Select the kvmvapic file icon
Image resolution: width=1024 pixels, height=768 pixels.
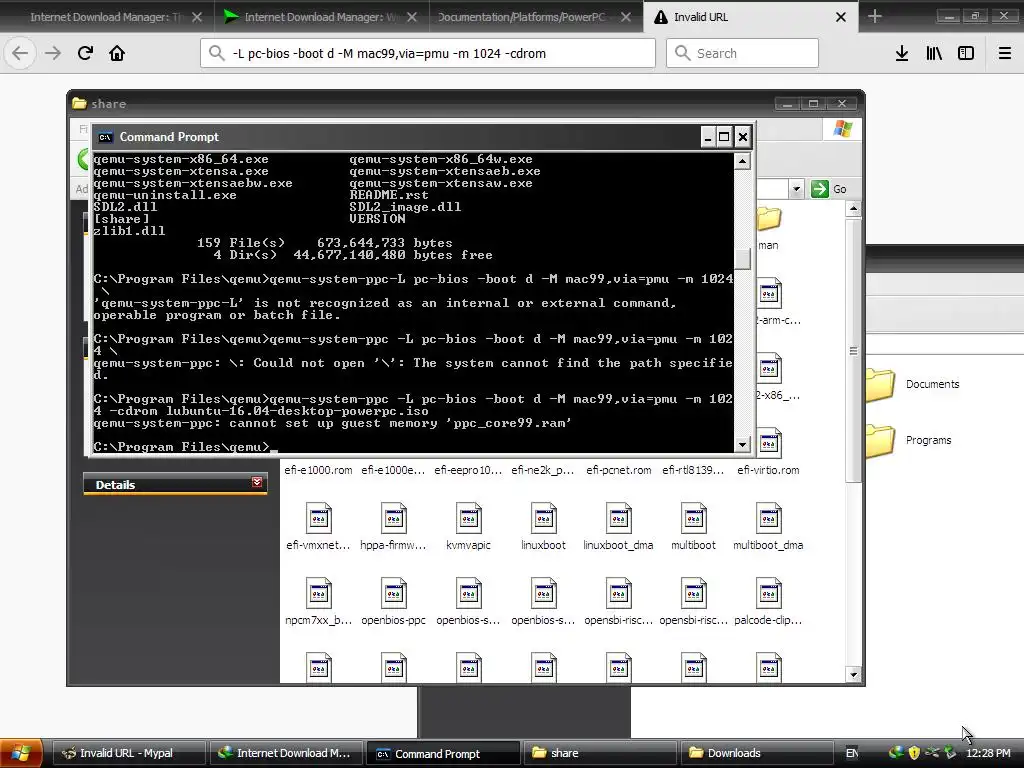pyautogui.click(x=468, y=518)
